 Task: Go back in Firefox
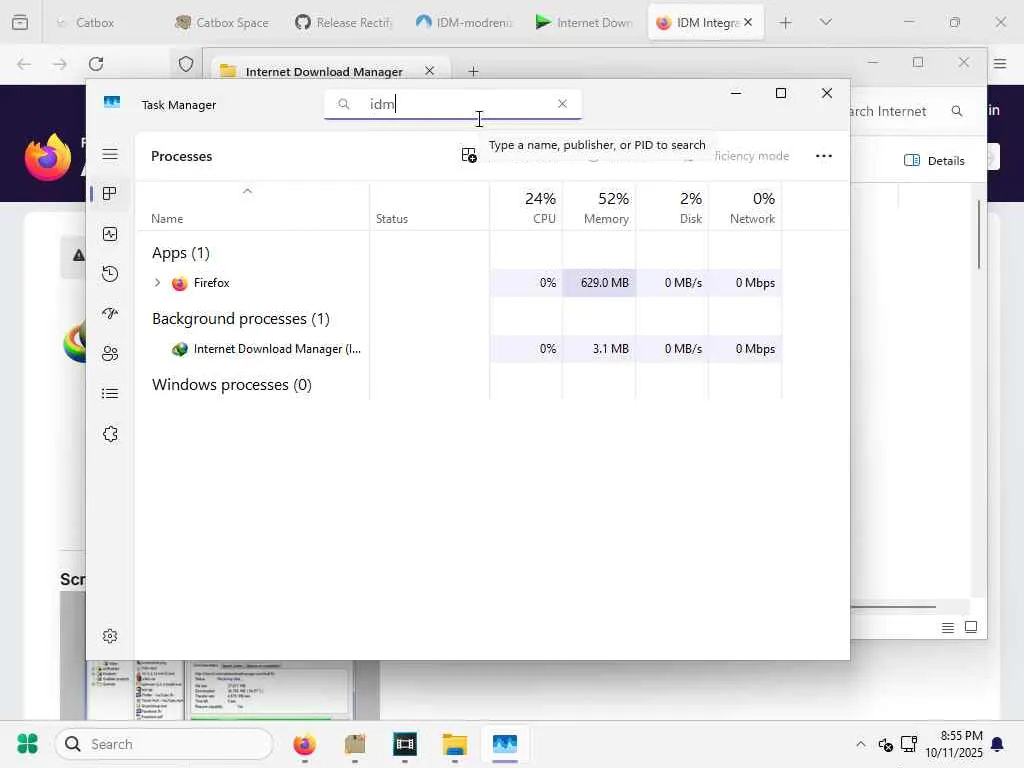(24, 64)
